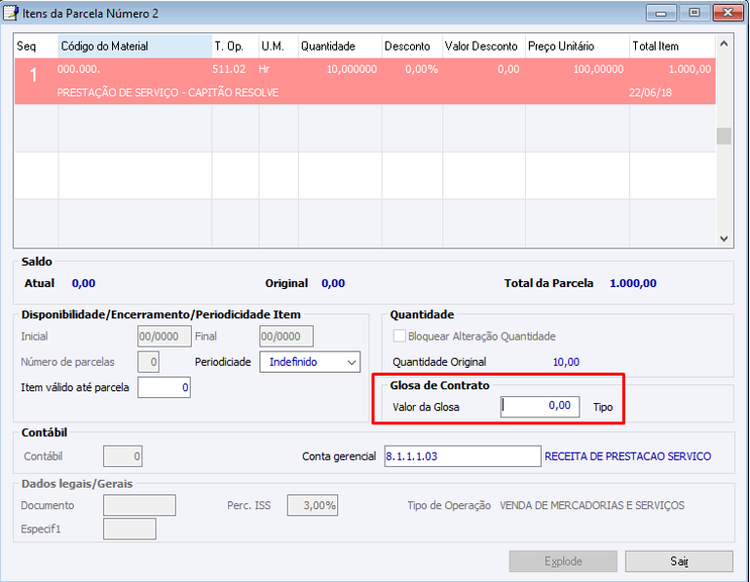Click VENDA DE MERCADORIAS E SERVIÇOS text
750x582 pixels.
coord(592,505)
